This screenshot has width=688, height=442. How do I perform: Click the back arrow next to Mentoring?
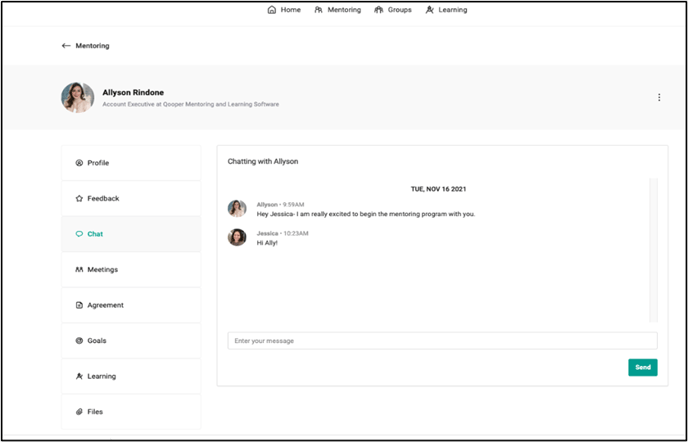pos(66,46)
